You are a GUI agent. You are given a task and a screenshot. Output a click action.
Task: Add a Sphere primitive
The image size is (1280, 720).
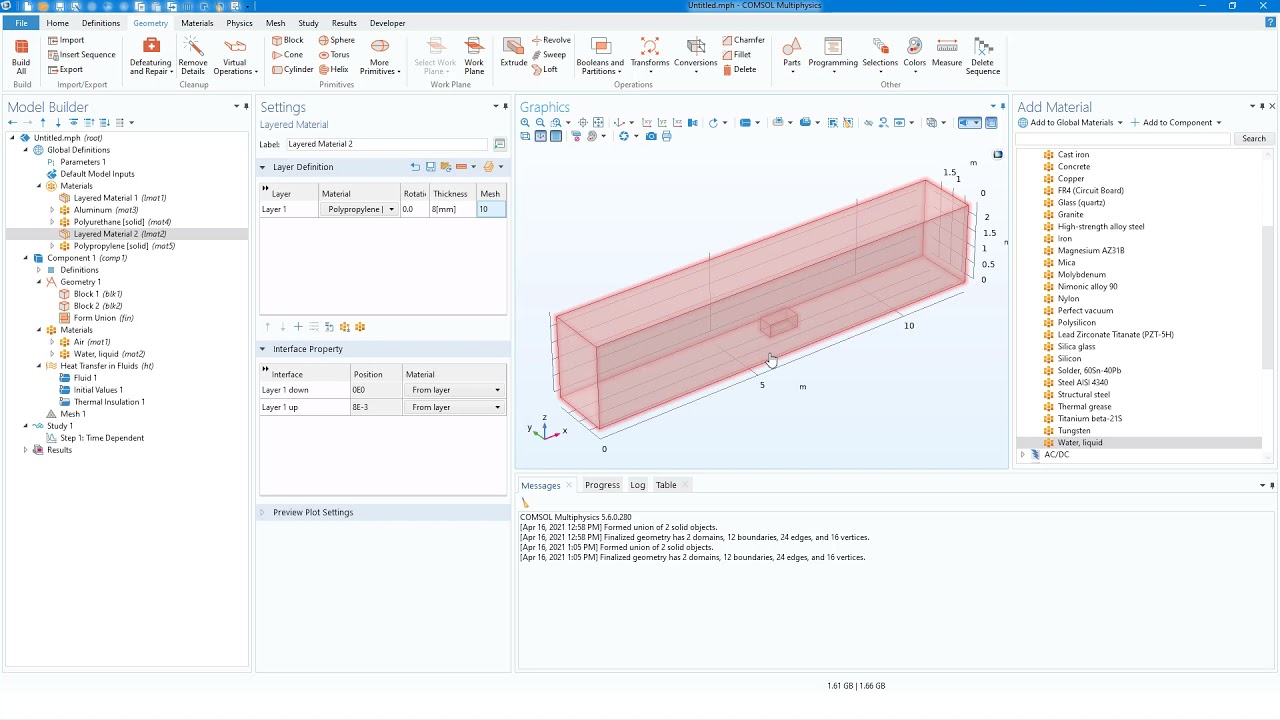tap(336, 41)
